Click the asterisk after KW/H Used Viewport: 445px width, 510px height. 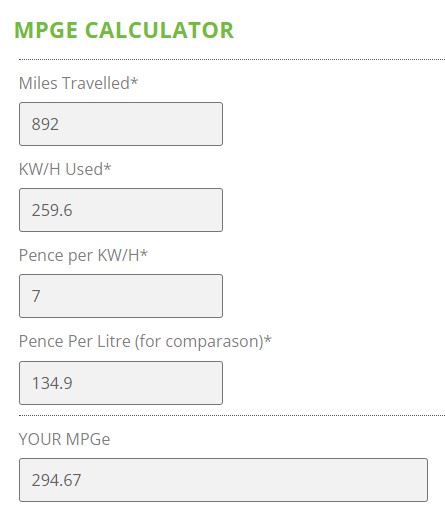(x=107, y=166)
